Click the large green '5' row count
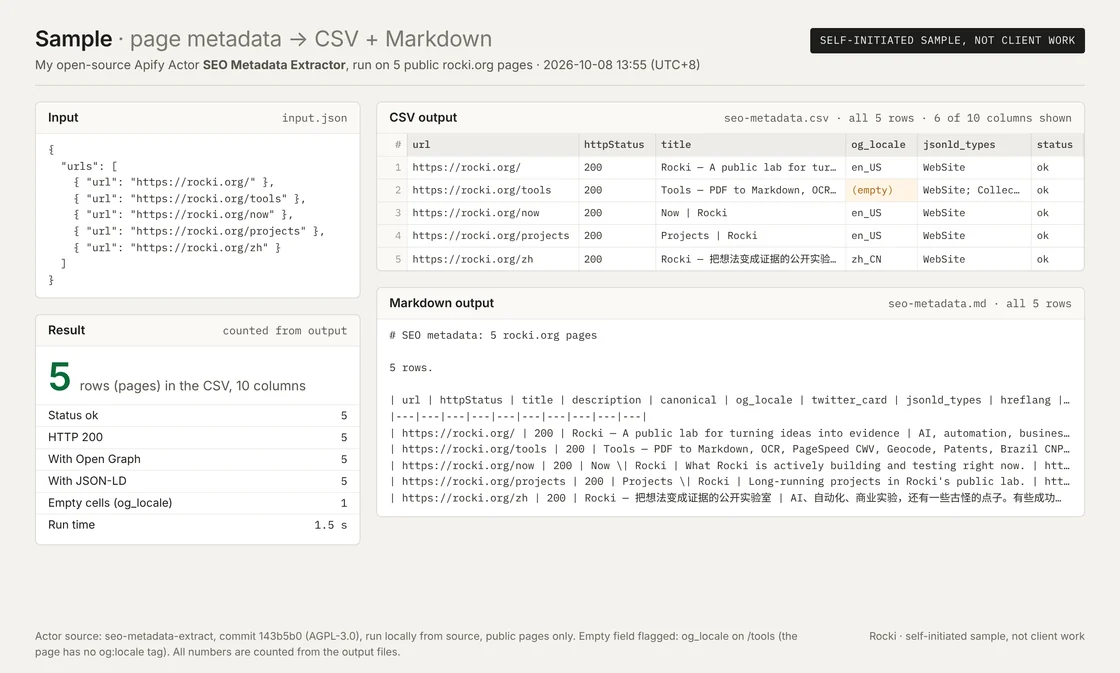Image resolution: width=1120 pixels, height=673 pixels. point(60,377)
